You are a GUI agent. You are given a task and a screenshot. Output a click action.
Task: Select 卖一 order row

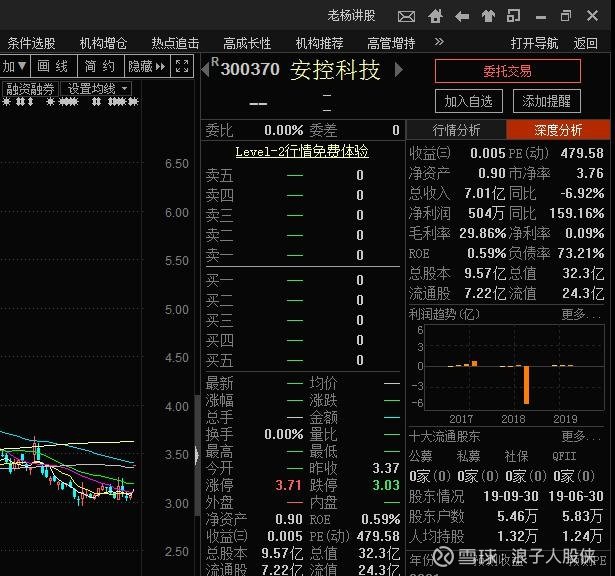[302, 255]
